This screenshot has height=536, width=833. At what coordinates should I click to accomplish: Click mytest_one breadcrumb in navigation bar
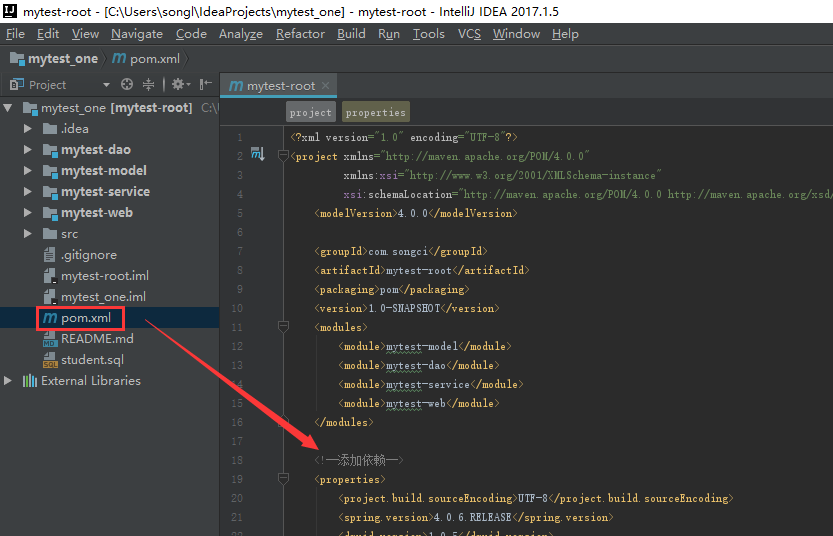(x=55, y=58)
